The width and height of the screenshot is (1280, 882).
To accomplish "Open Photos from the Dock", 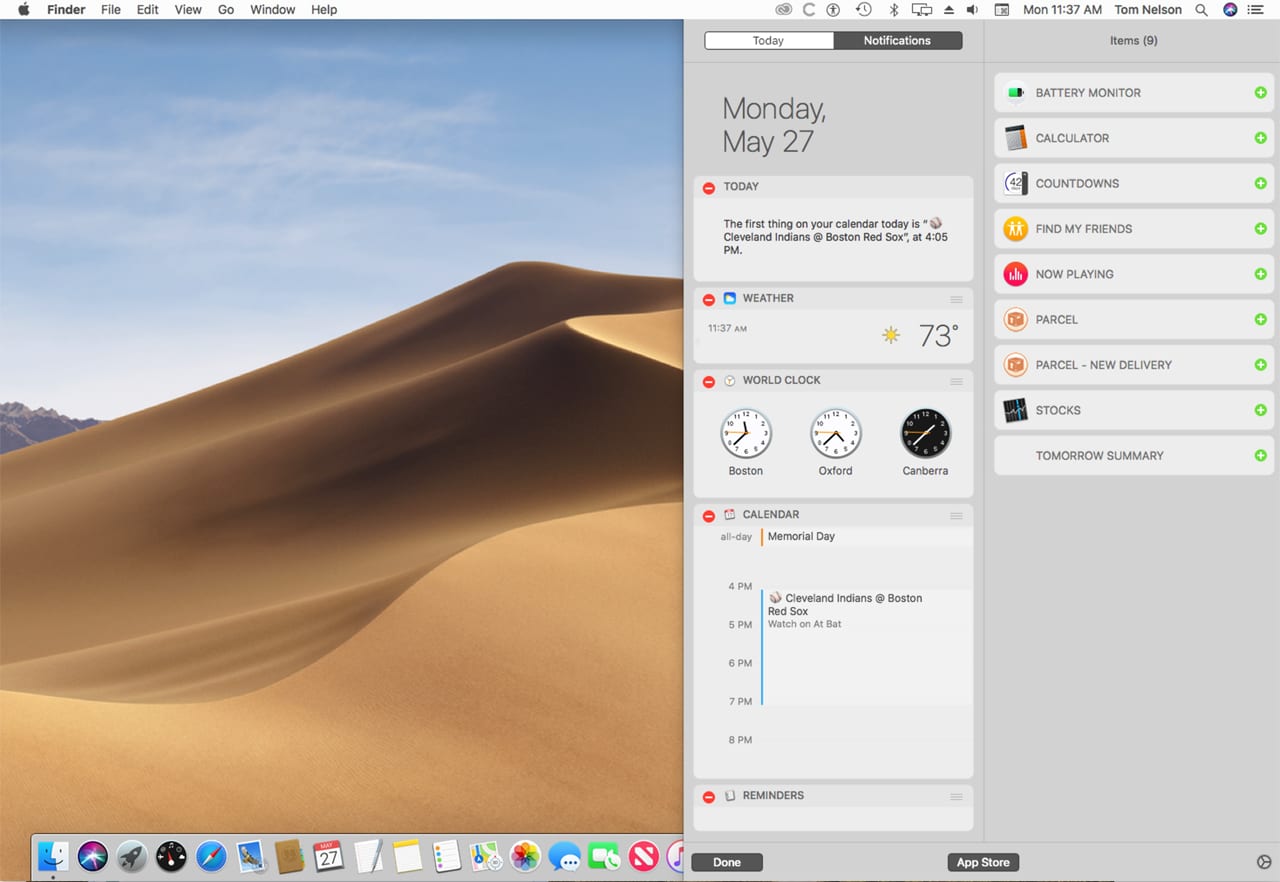I will (x=525, y=856).
